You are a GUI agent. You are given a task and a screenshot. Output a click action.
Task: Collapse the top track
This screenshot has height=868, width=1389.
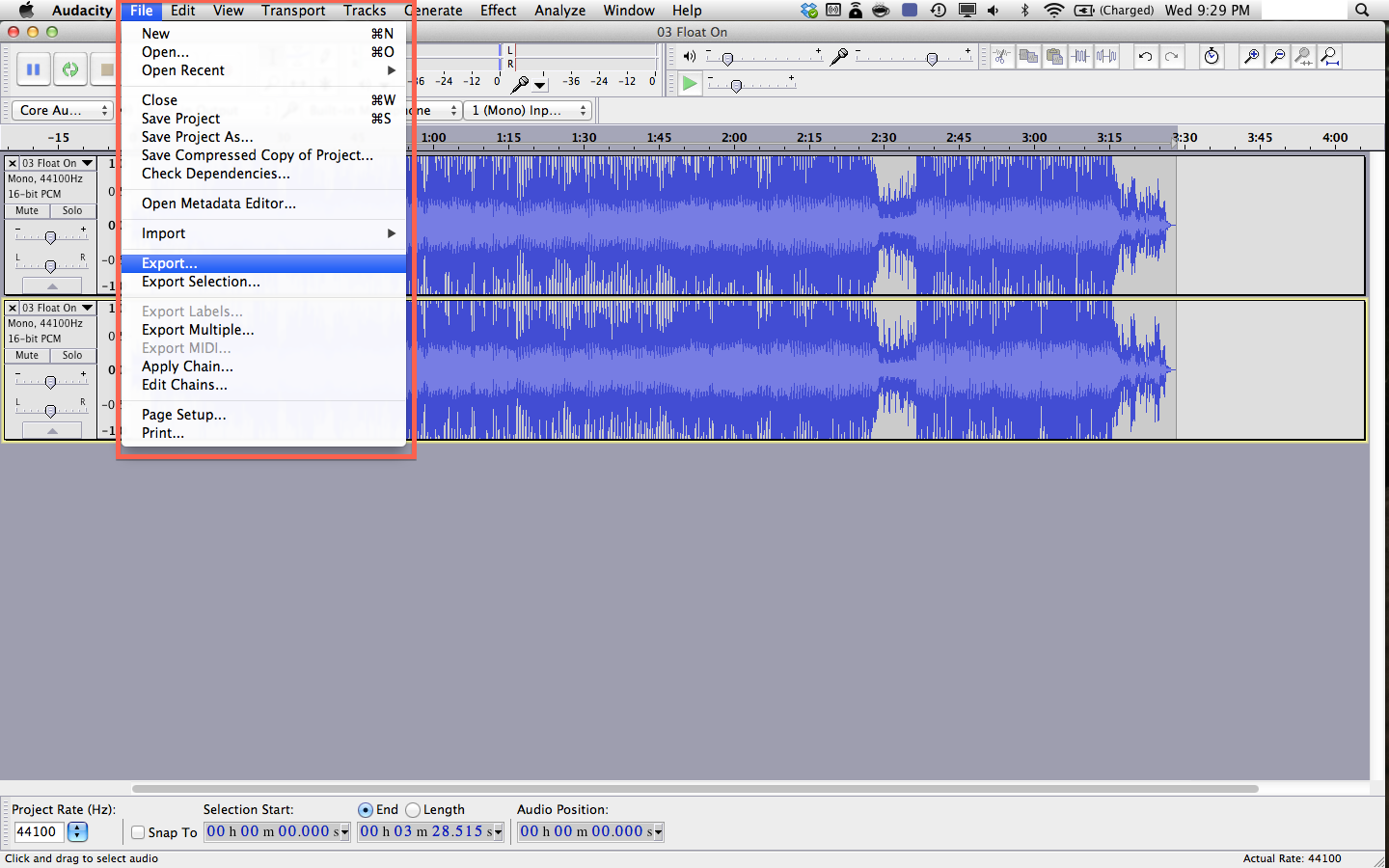tap(52, 286)
